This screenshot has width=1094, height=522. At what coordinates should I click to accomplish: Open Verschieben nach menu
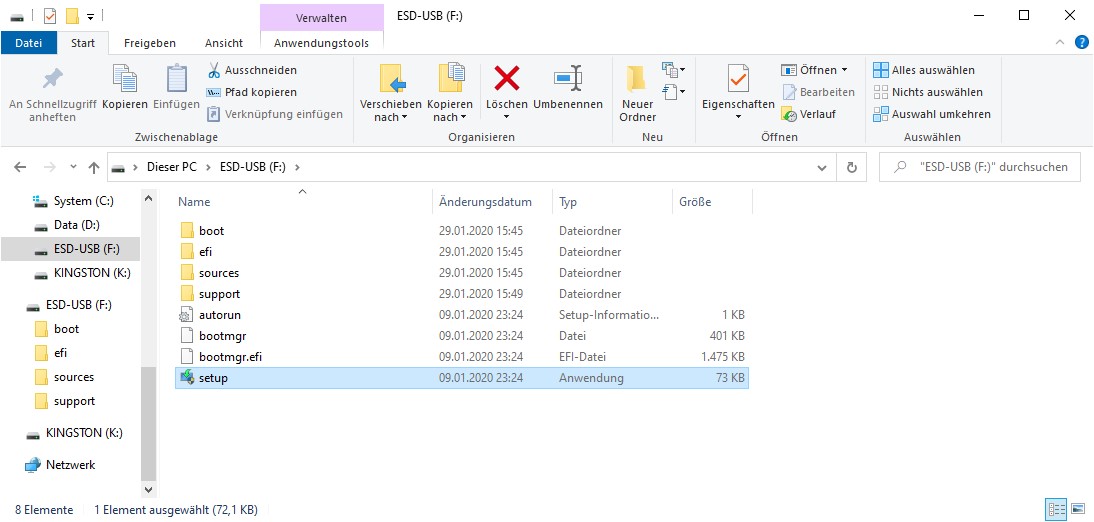pos(391,93)
